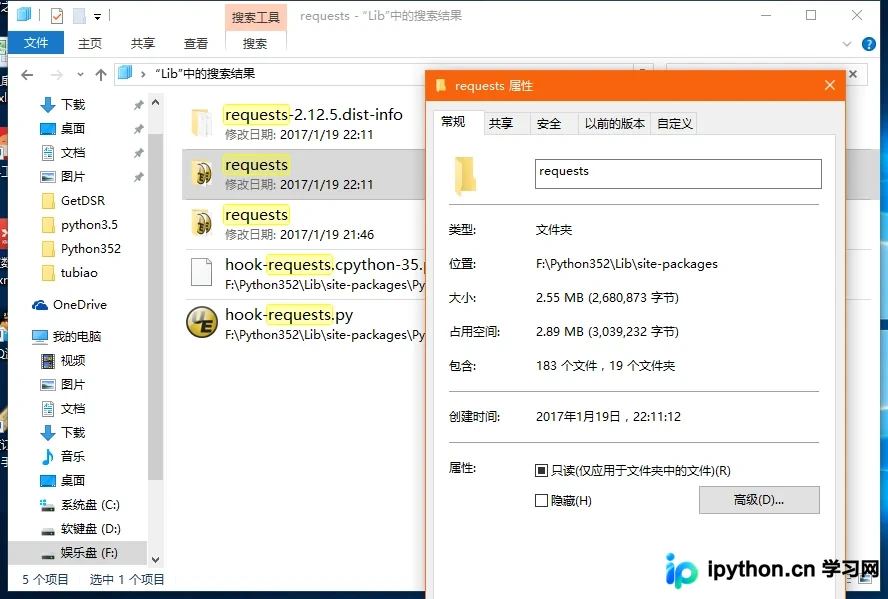Click the folder icon in properties dialog
The height and width of the screenshot is (599, 888).
[x=465, y=176]
